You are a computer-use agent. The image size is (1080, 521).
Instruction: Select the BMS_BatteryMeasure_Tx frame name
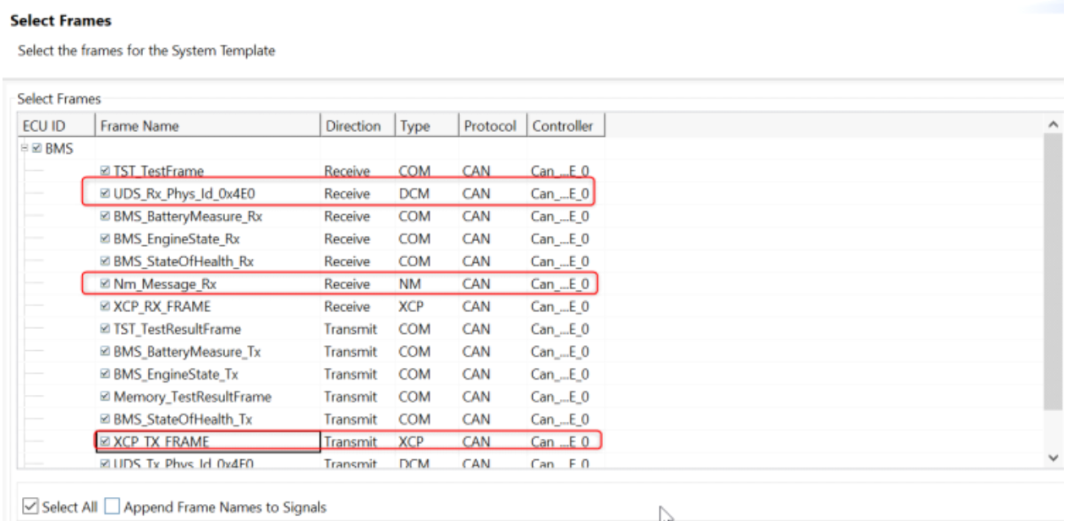[x=187, y=352]
